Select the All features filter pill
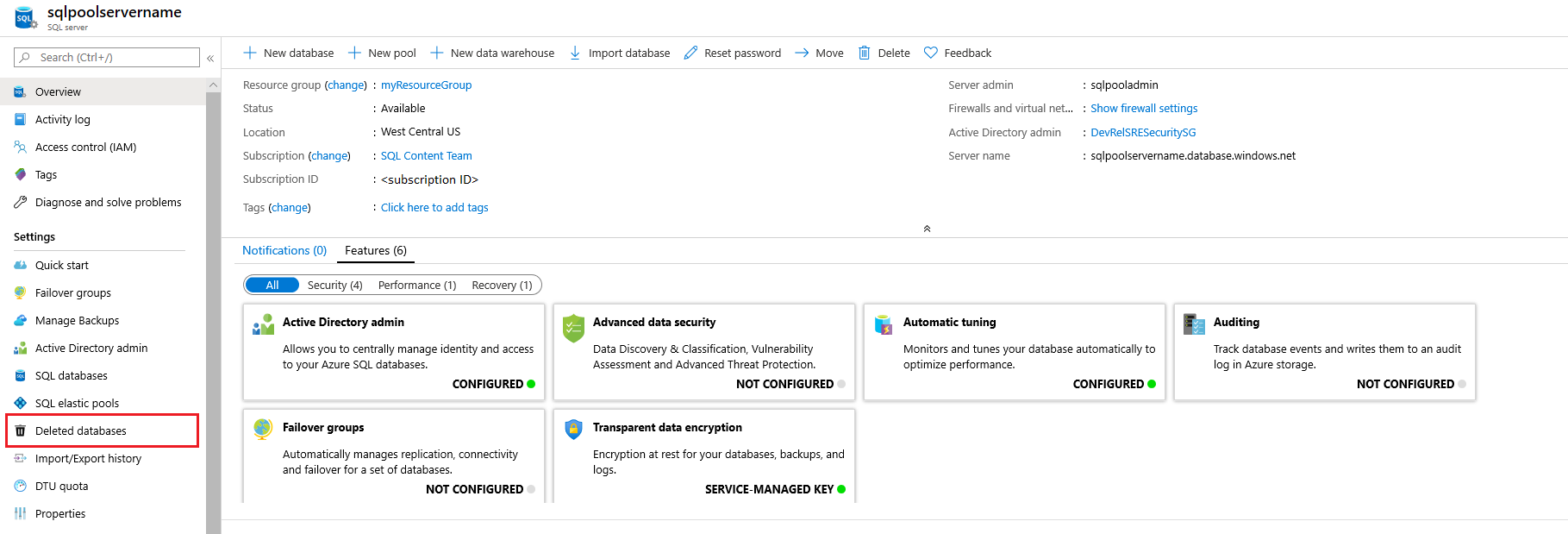This screenshot has height=534, width=1568. (272, 286)
